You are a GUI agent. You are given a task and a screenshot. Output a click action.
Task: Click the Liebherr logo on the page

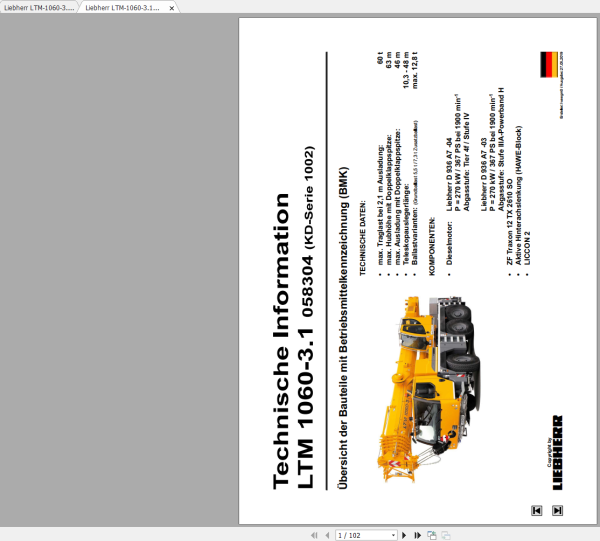[x=558, y=453]
